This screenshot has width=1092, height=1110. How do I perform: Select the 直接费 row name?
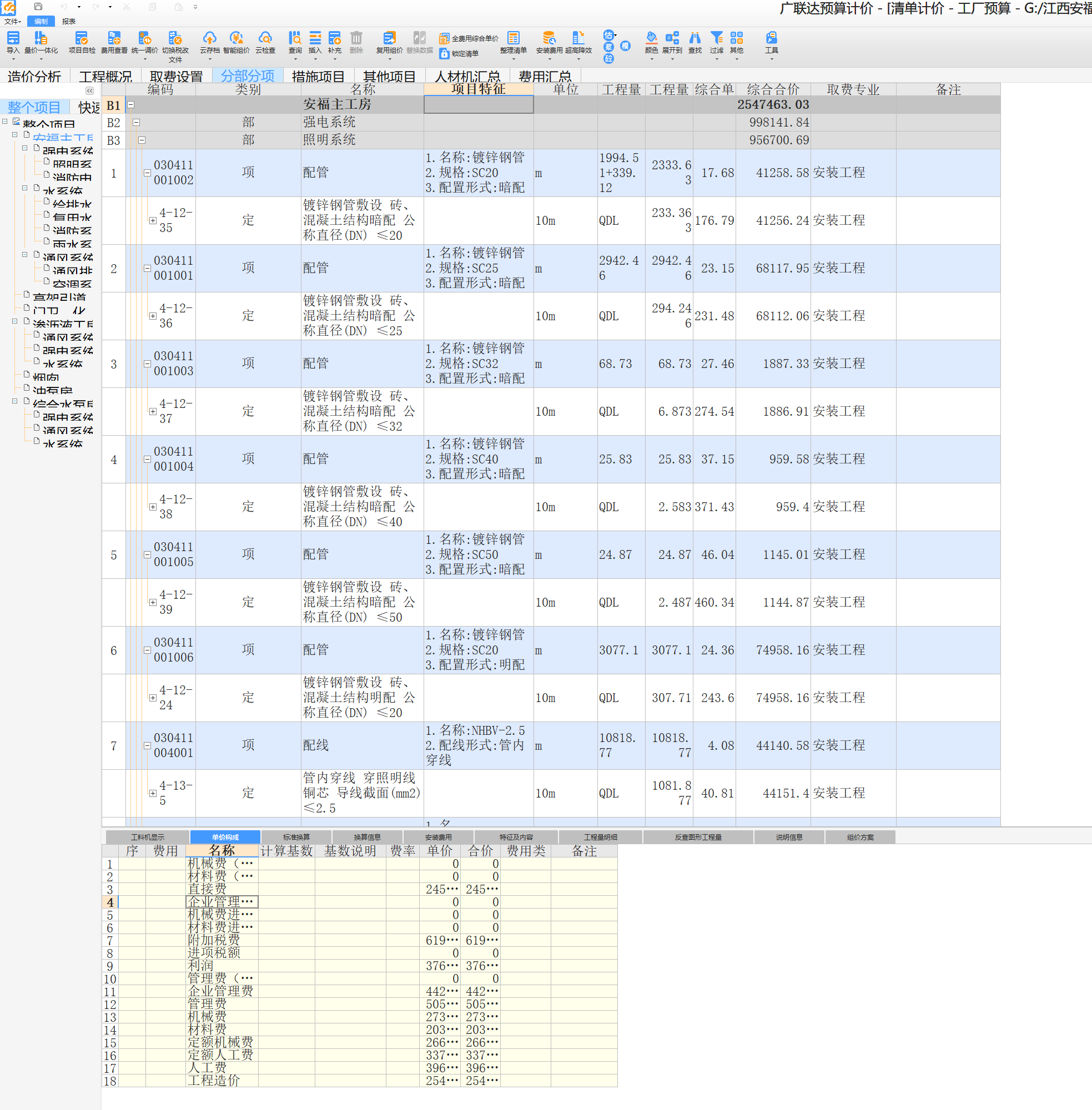pyautogui.click(x=222, y=889)
